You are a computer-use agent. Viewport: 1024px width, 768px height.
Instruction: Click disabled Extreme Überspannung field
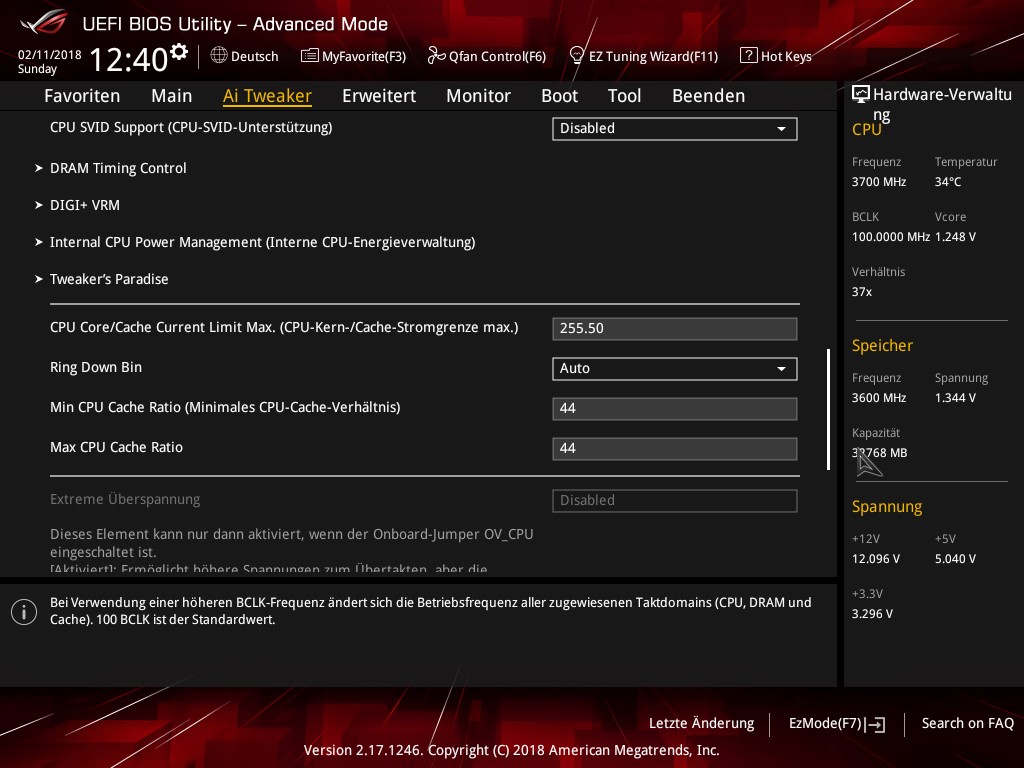click(675, 501)
